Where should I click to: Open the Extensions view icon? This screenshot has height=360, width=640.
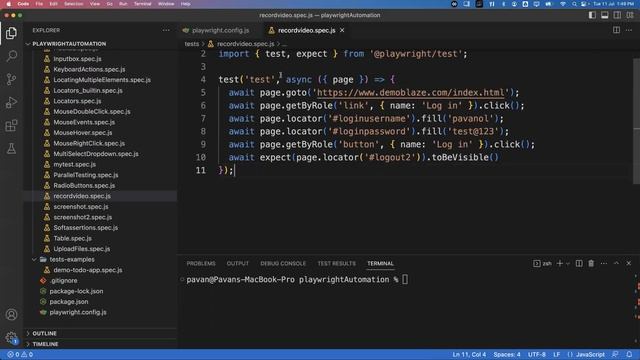(11, 125)
